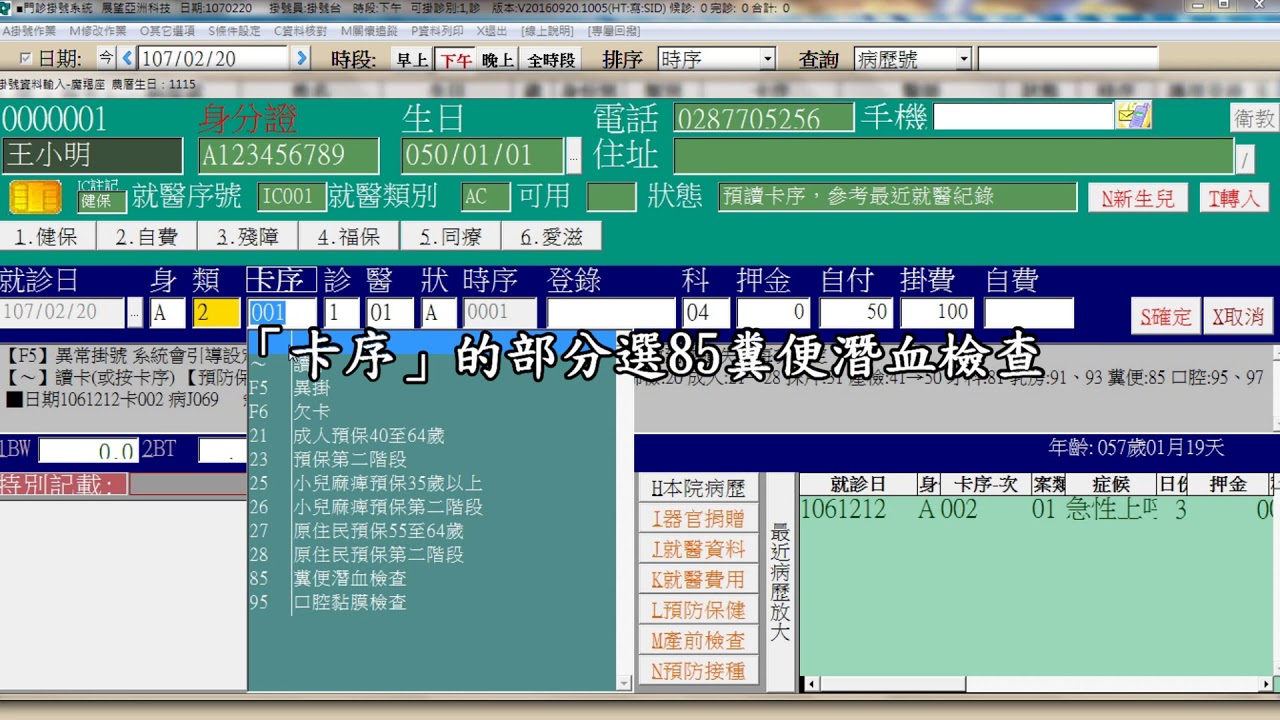
Task: Select 27 原住民預保55至64歲
Action: [432, 531]
